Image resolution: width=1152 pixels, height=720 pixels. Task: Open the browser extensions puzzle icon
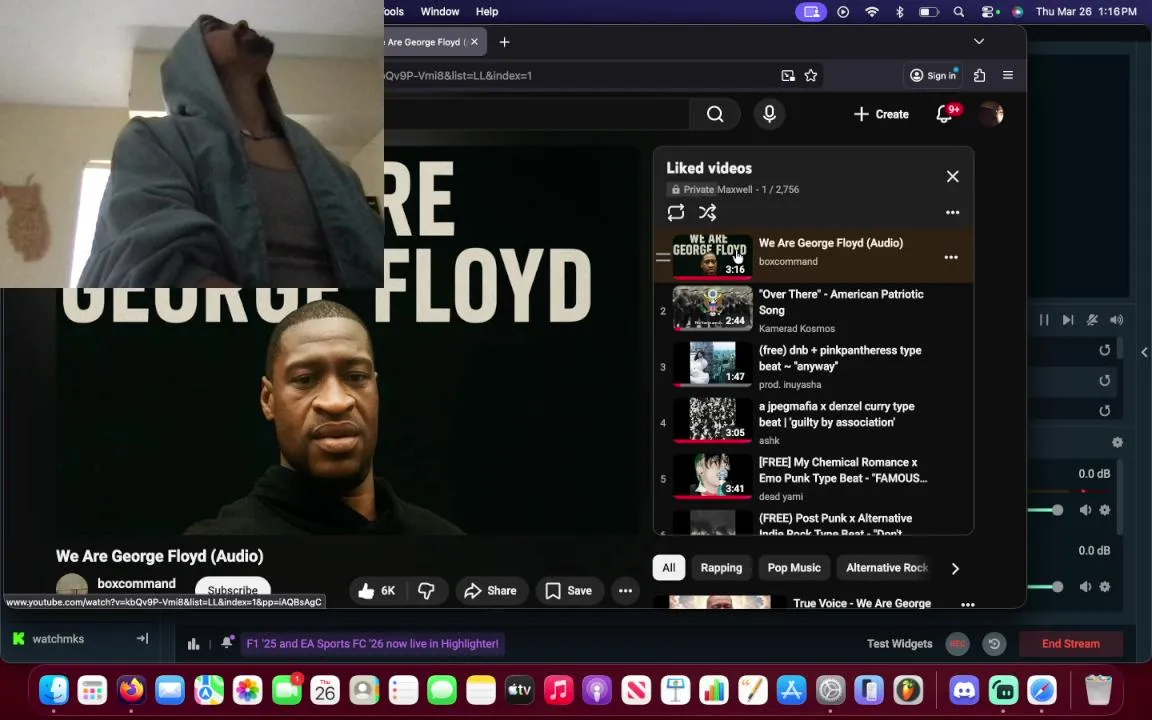[x=979, y=75]
